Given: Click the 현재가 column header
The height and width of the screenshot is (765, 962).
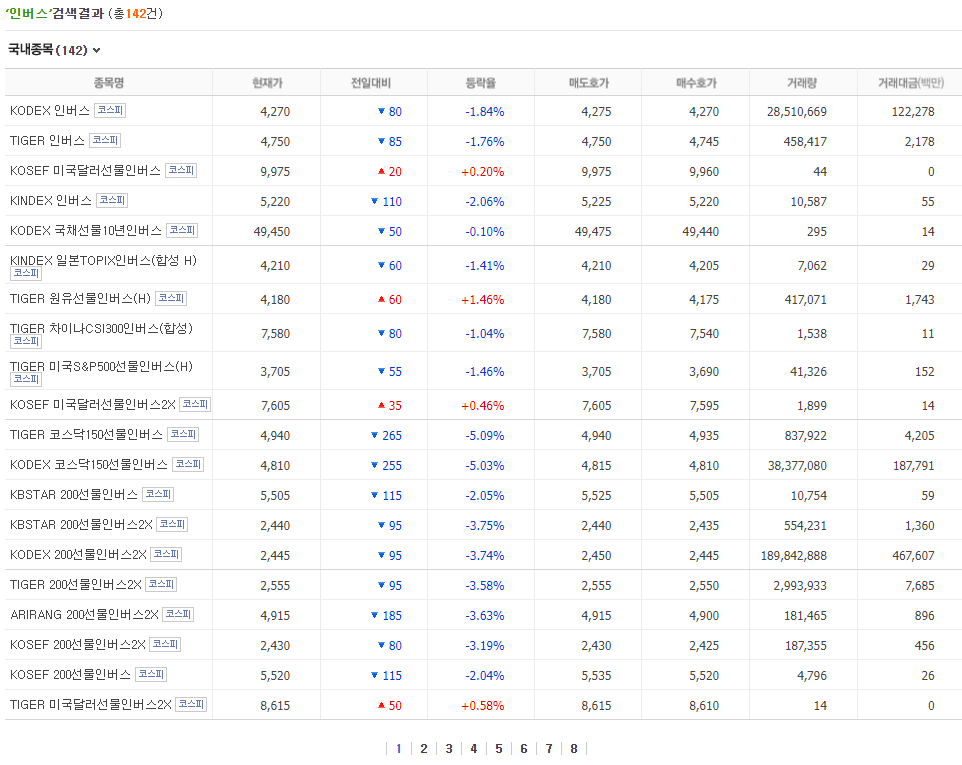Looking at the screenshot, I should pyautogui.click(x=267, y=83).
